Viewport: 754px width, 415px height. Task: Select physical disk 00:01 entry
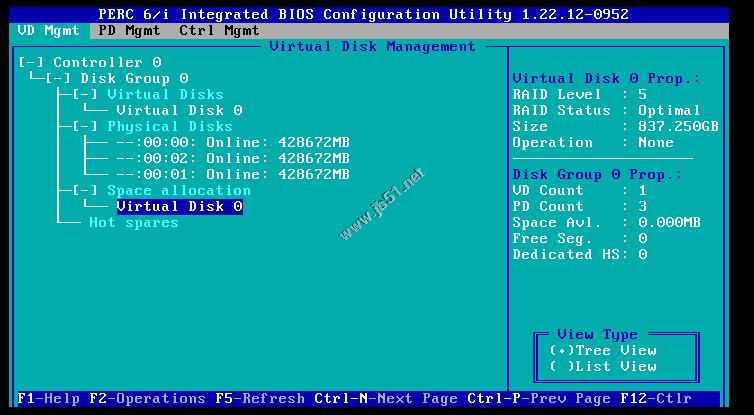pyautogui.click(x=232, y=174)
